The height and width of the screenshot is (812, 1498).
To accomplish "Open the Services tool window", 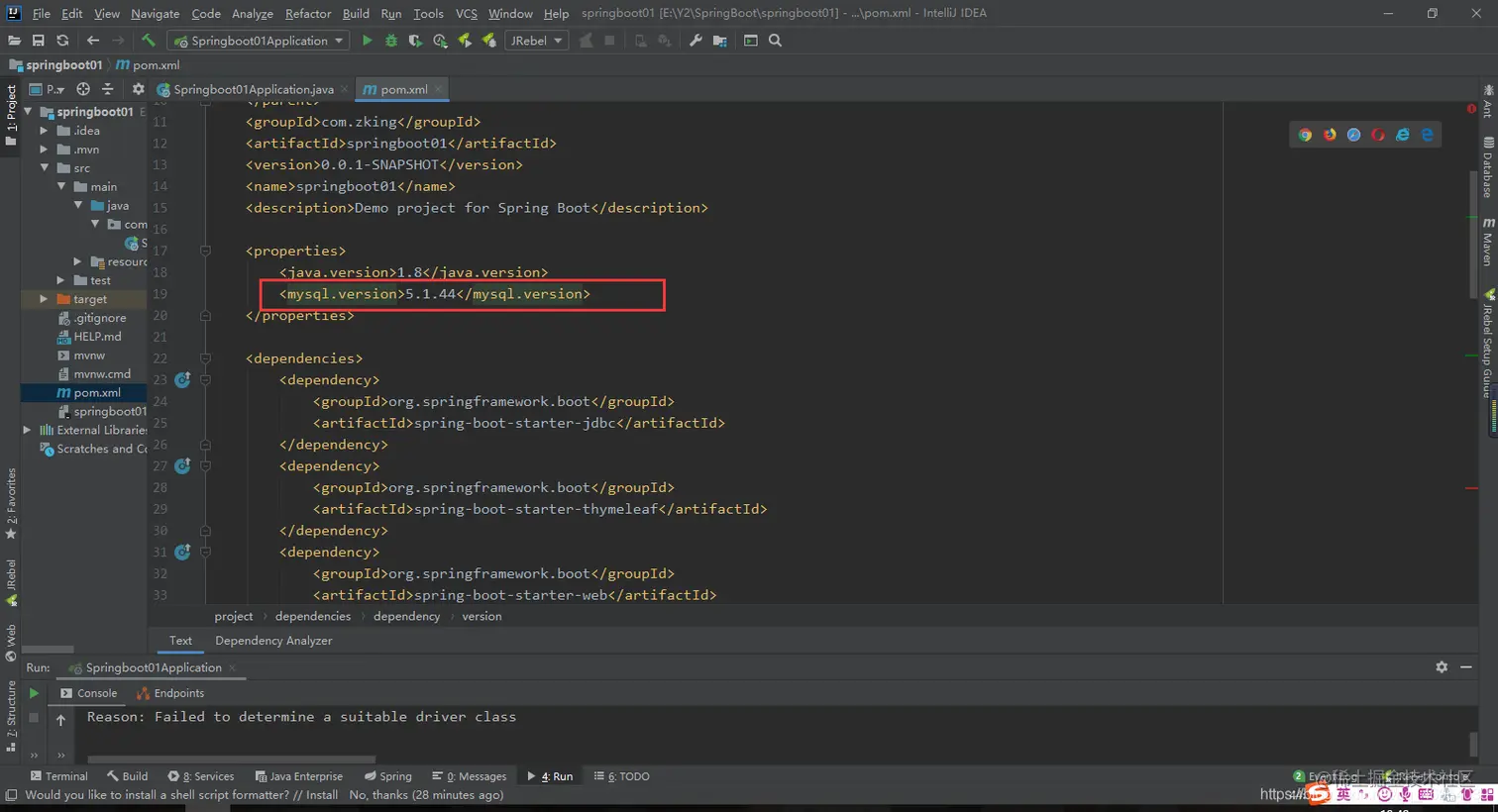I will tap(201, 776).
